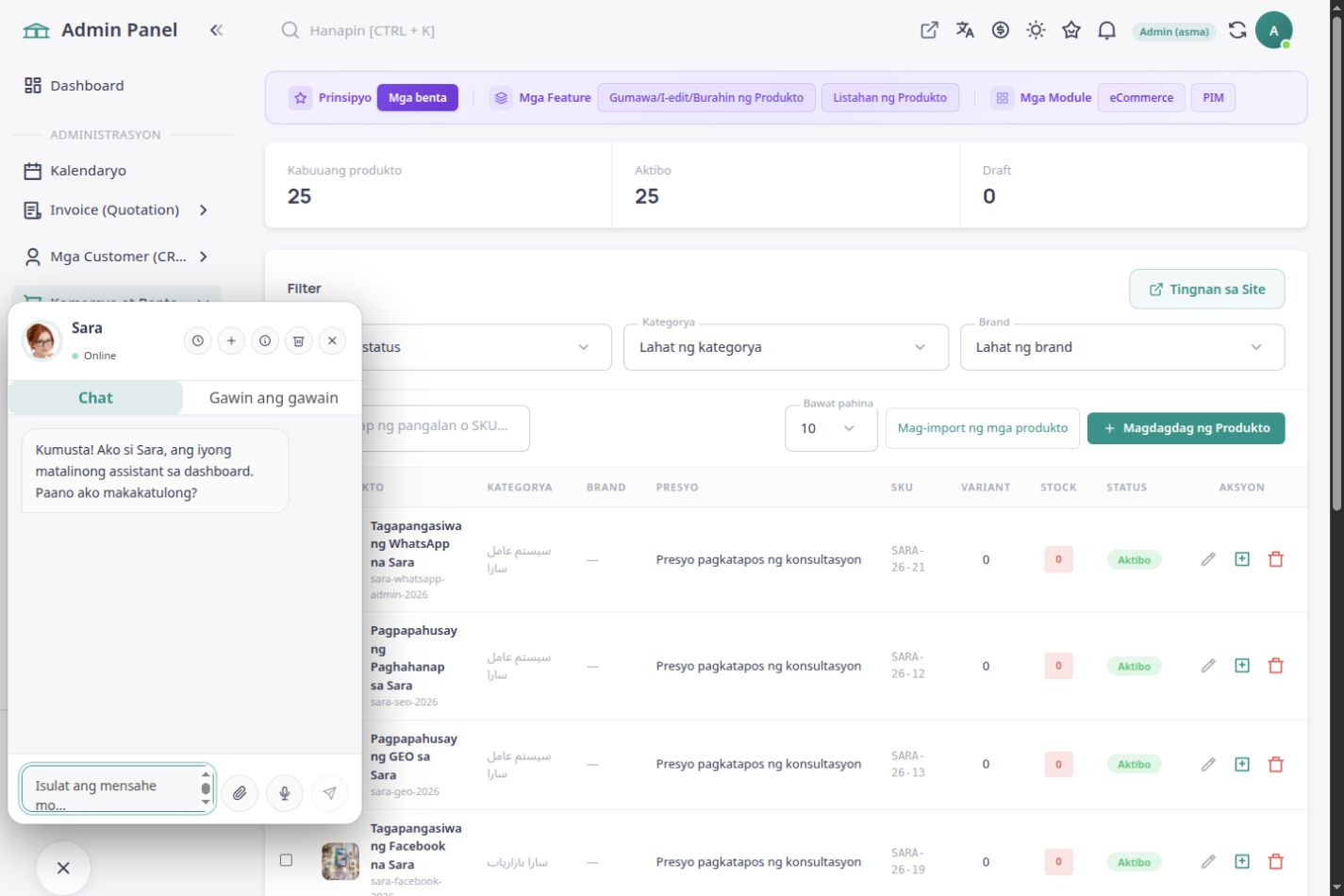Click the refresh sync icon

(1237, 30)
